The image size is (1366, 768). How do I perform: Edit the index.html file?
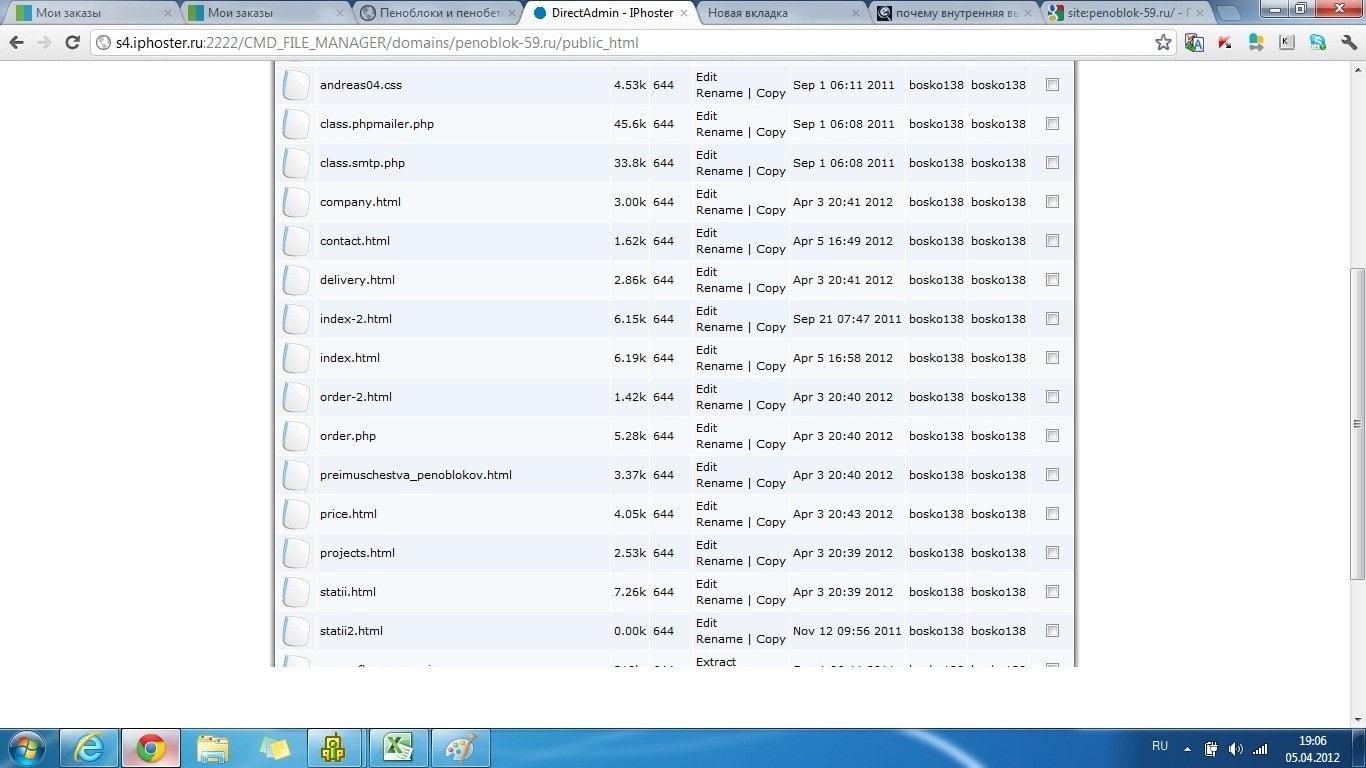point(707,350)
